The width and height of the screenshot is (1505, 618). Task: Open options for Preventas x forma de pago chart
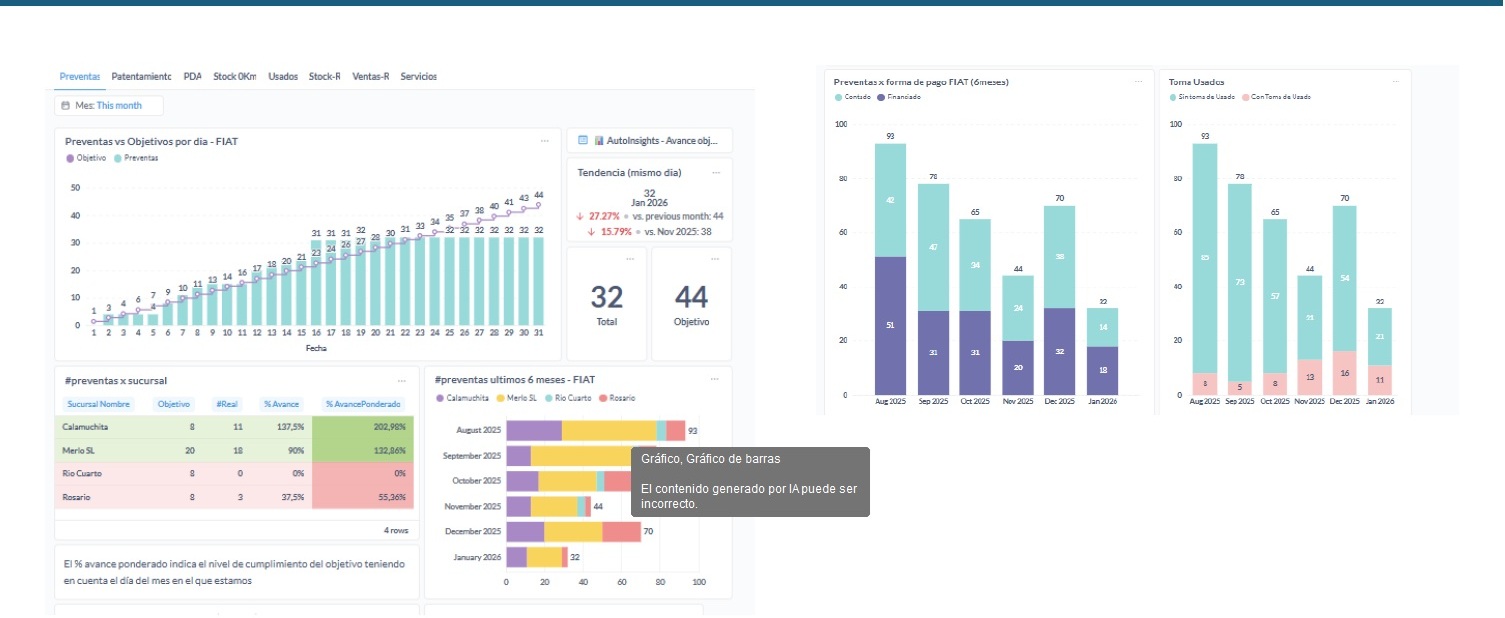pyautogui.click(x=1138, y=82)
